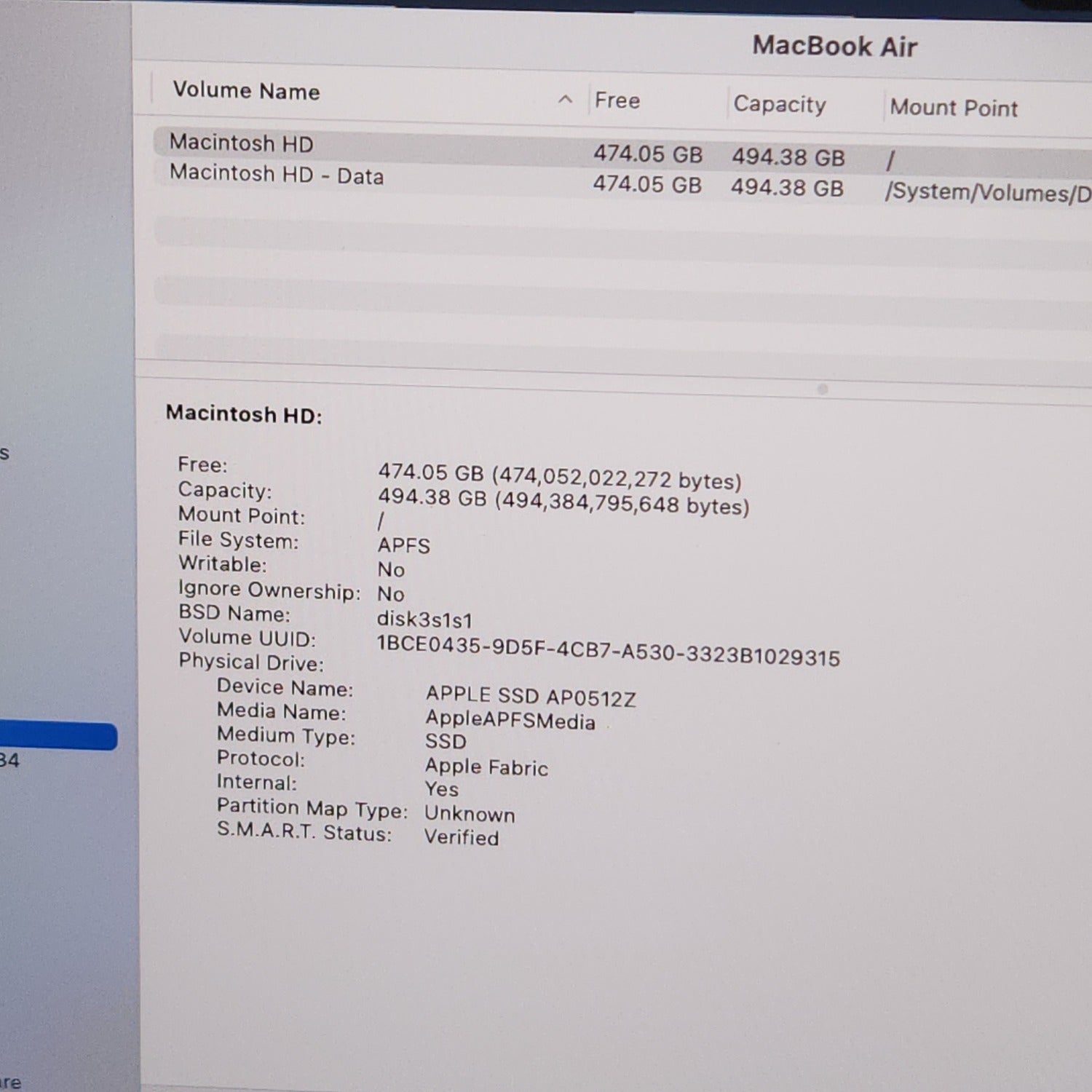Viewport: 1092px width, 1092px height.
Task: Select the Macintosh HD volume row
Action: (x=242, y=143)
